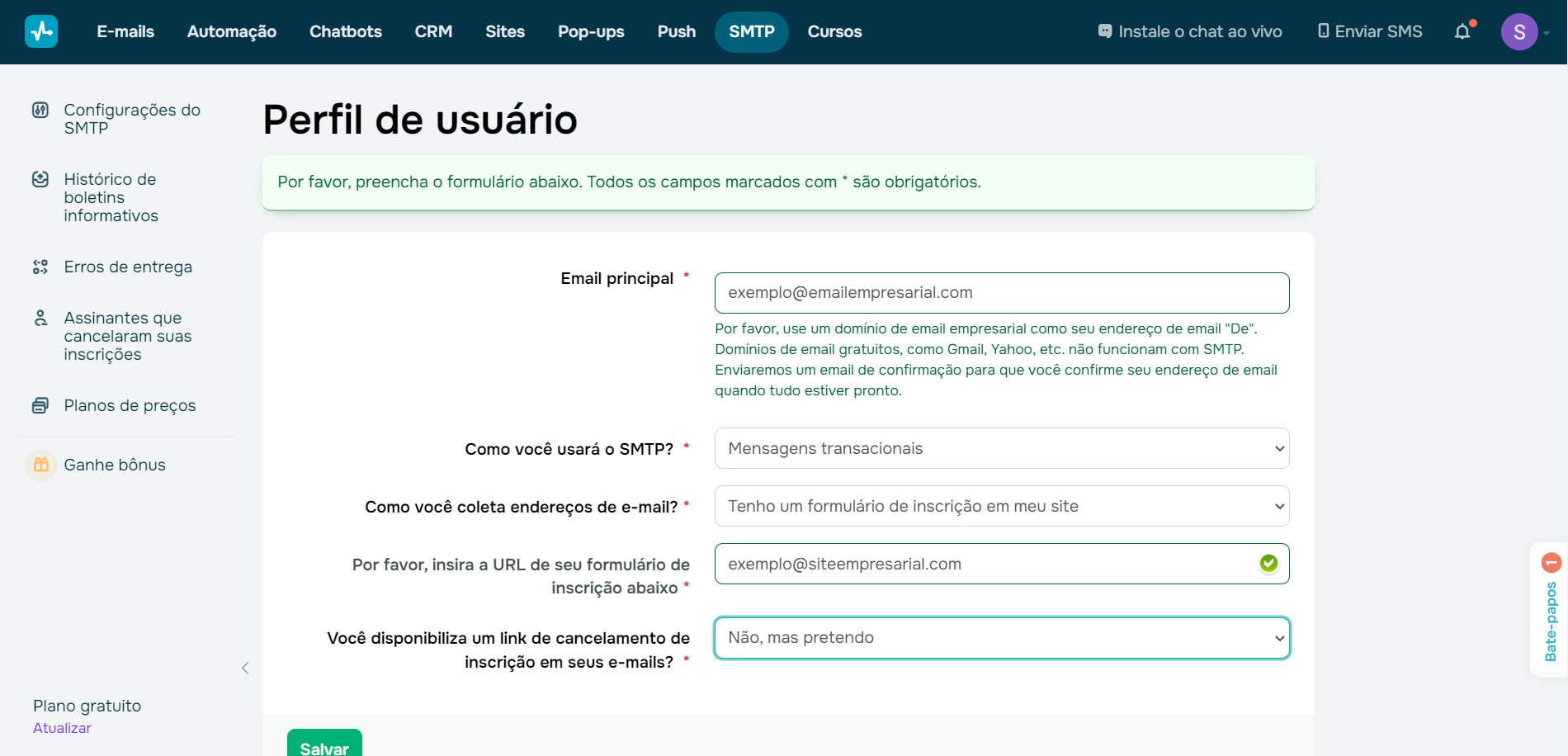This screenshot has width=1568, height=756.
Task: Open the user avatar menu
Action: tap(1519, 32)
